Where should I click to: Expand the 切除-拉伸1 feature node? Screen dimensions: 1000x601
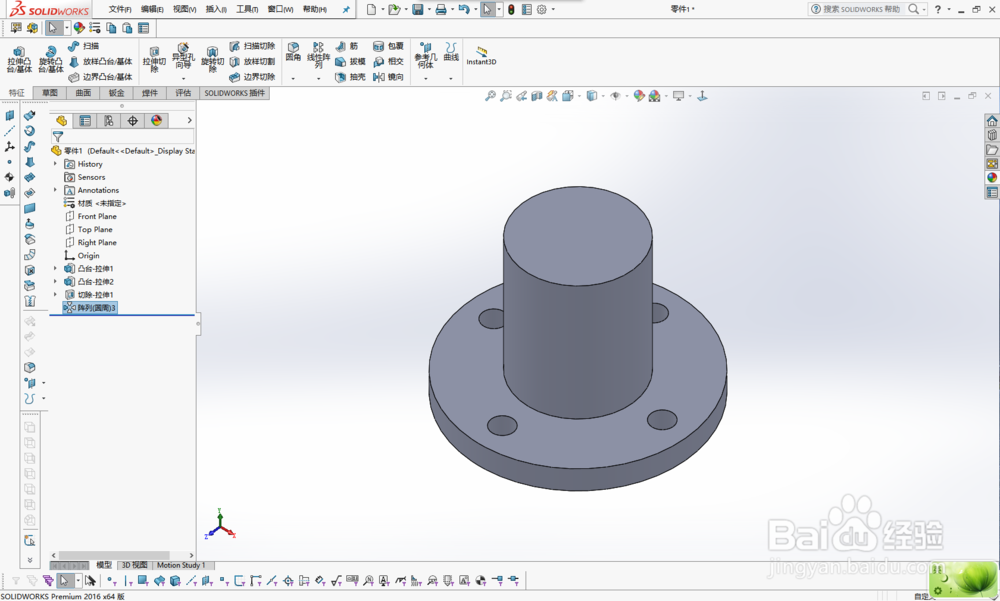[x=55, y=295]
